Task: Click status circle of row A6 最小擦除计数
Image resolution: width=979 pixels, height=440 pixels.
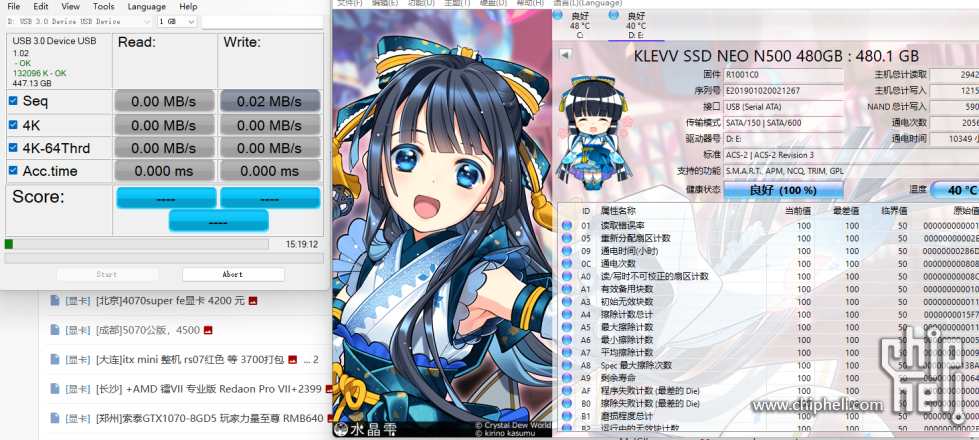Action: point(567,340)
